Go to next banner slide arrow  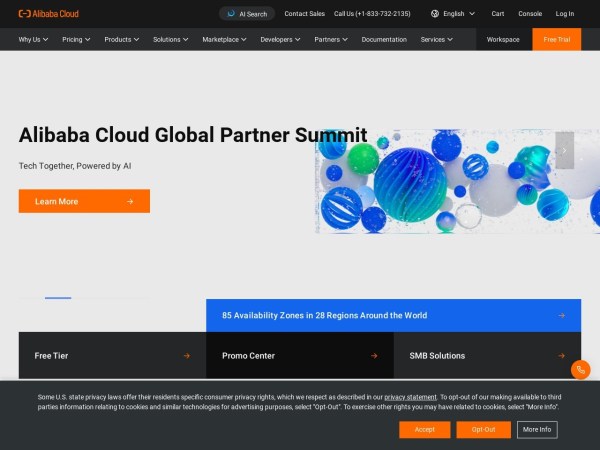click(564, 150)
